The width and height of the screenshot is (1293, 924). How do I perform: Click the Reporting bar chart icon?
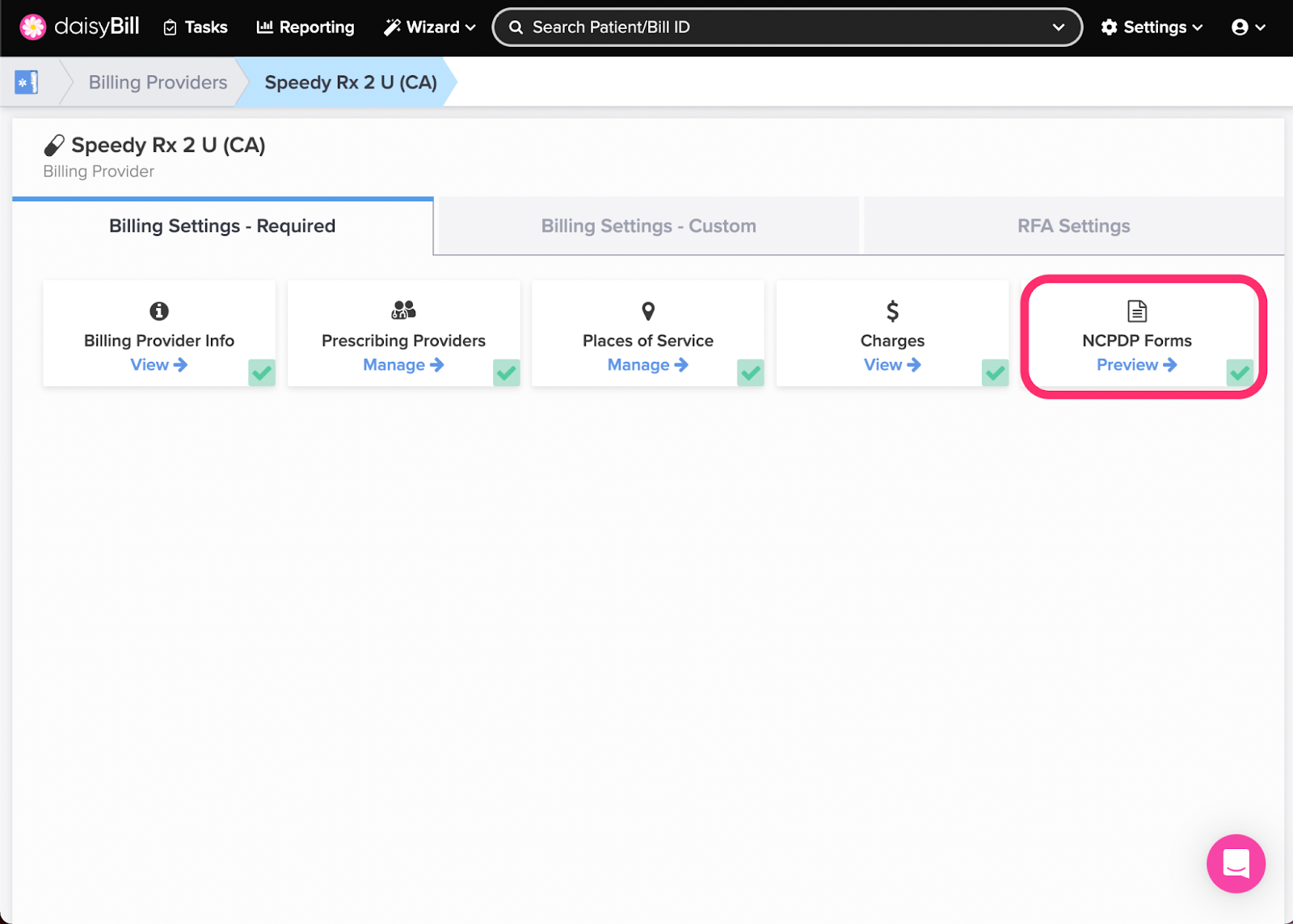(264, 27)
